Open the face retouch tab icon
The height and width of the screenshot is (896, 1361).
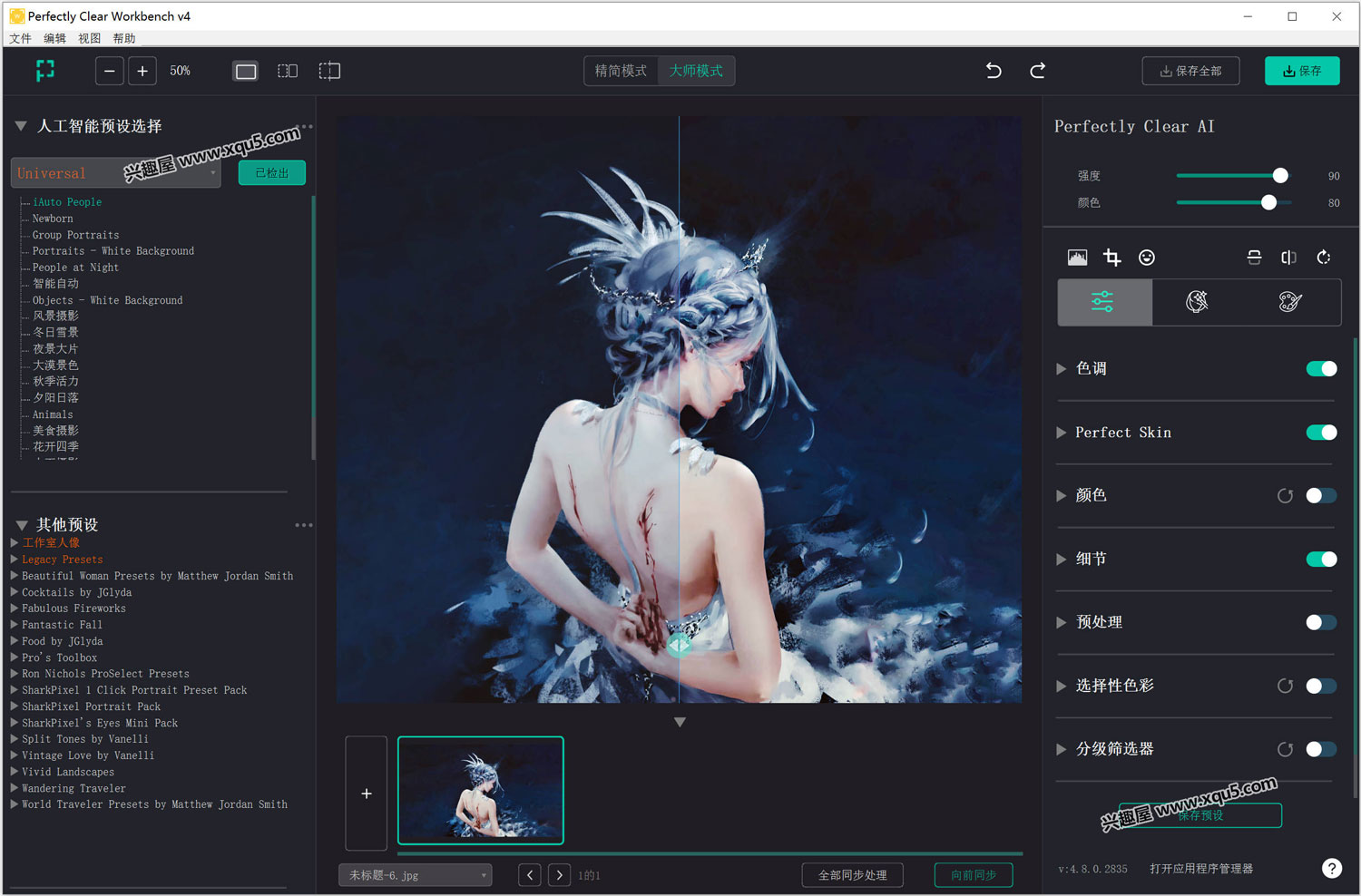[1198, 302]
